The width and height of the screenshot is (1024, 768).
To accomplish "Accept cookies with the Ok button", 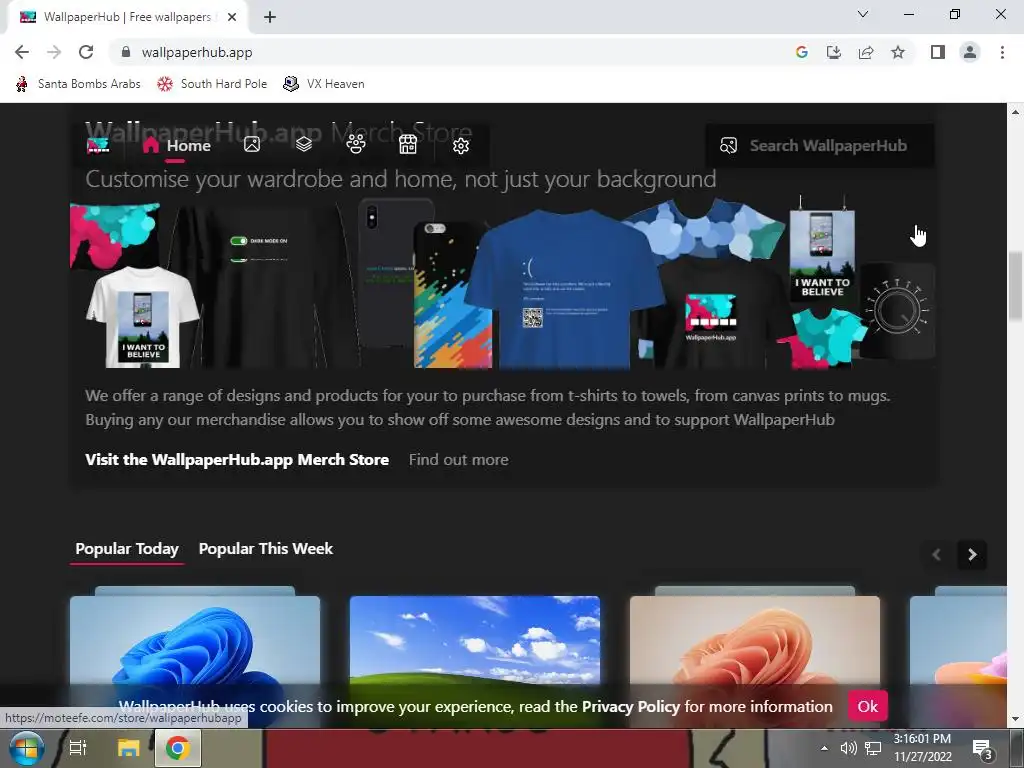I will coord(868,706).
